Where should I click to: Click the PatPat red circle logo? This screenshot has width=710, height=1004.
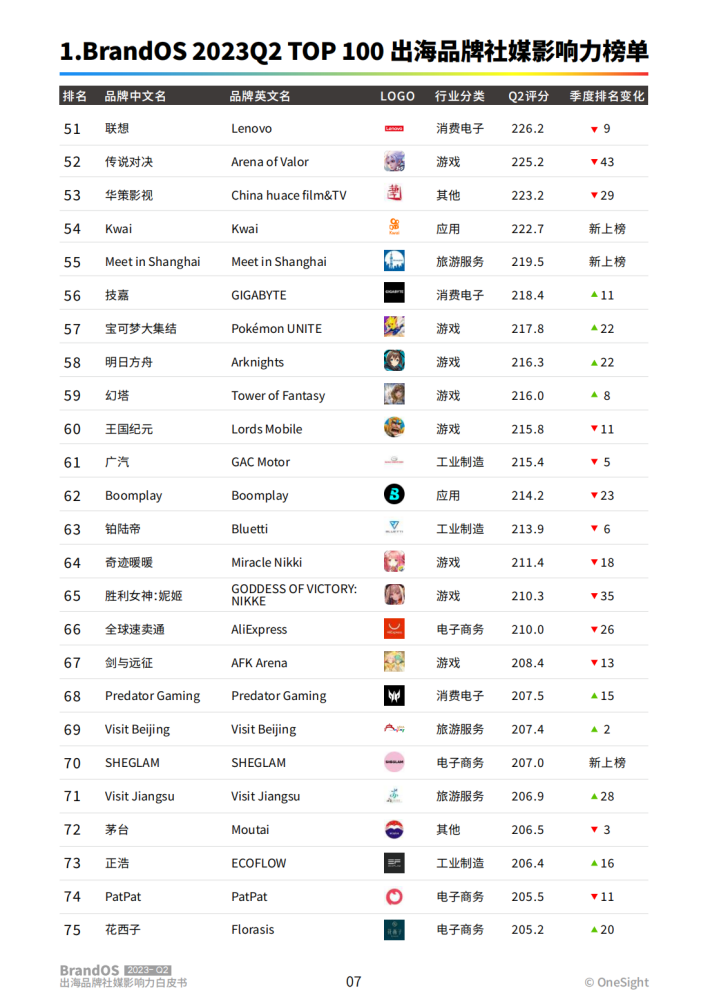click(x=394, y=896)
